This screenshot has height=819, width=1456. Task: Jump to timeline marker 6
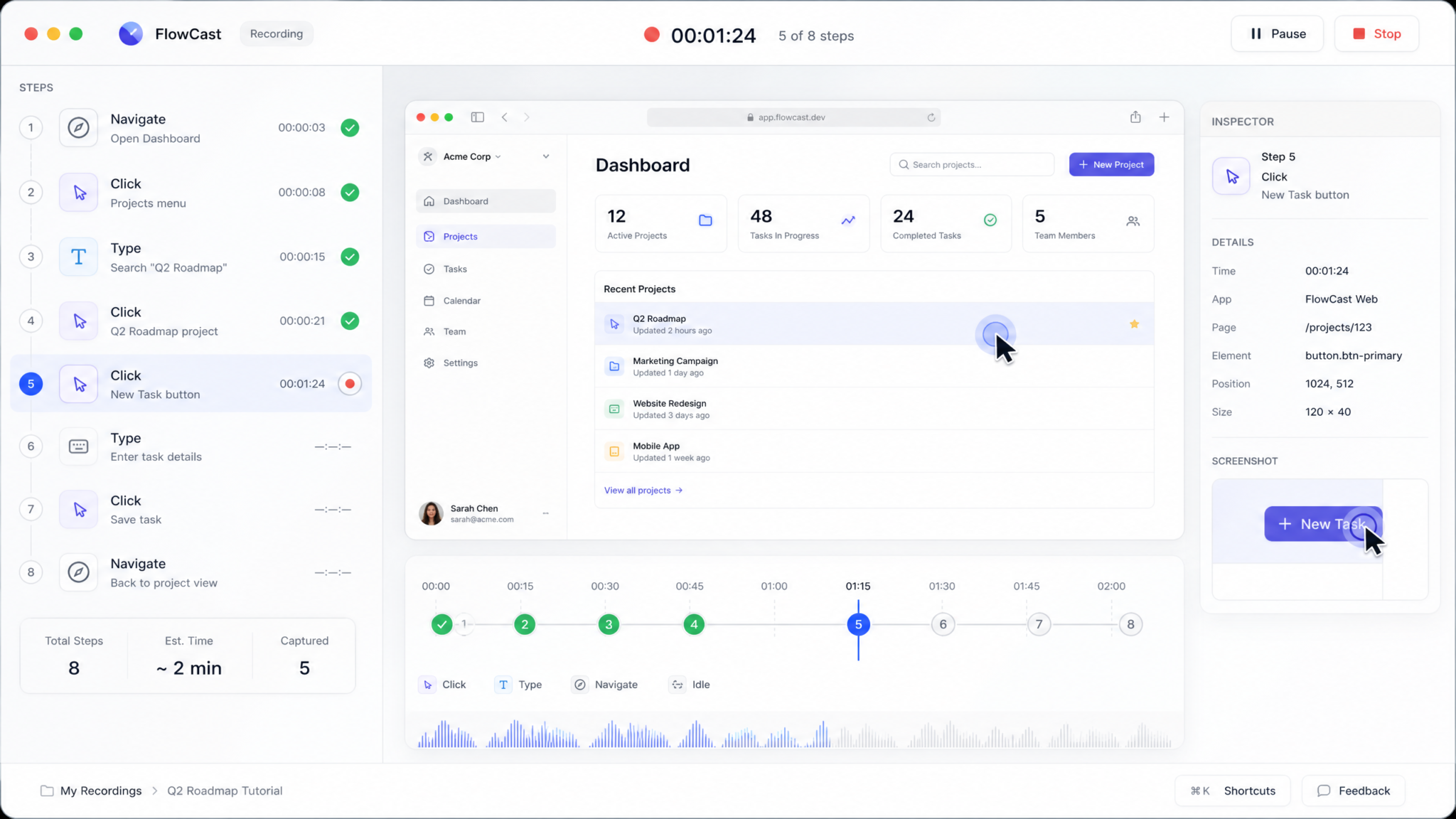(x=943, y=624)
